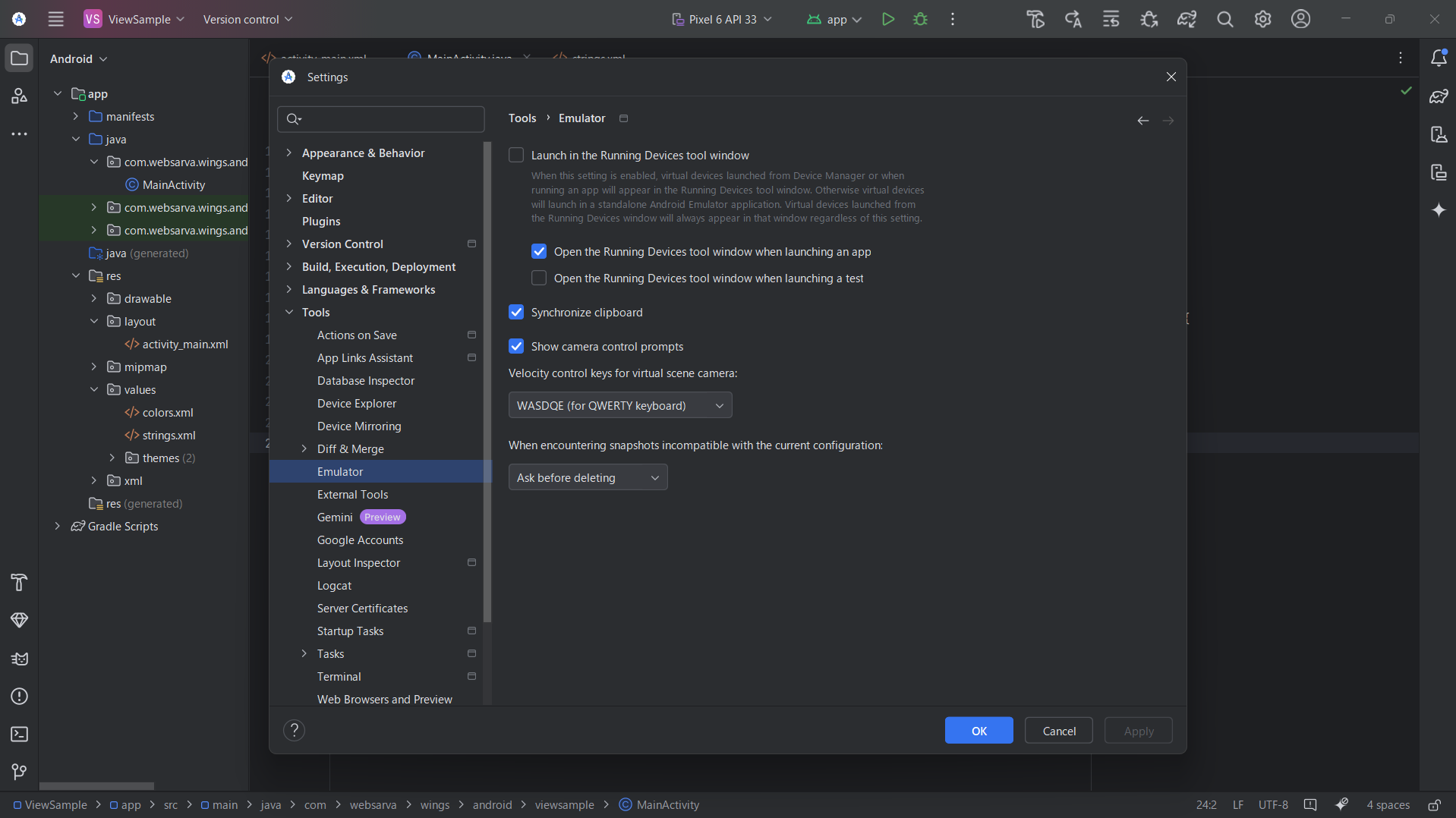The width and height of the screenshot is (1456, 818).
Task: Open the Pixel 6 API 33 device dropdown
Action: pos(722,19)
